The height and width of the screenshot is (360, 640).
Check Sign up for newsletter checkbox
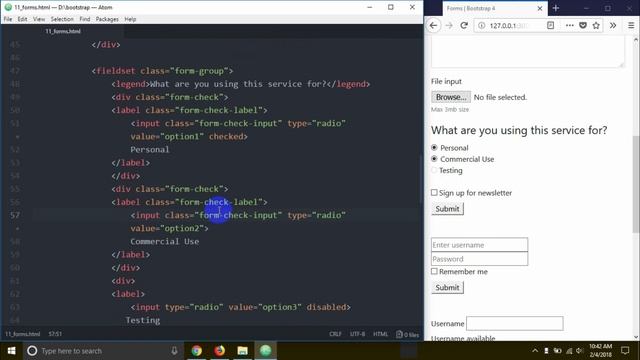[x=434, y=193]
